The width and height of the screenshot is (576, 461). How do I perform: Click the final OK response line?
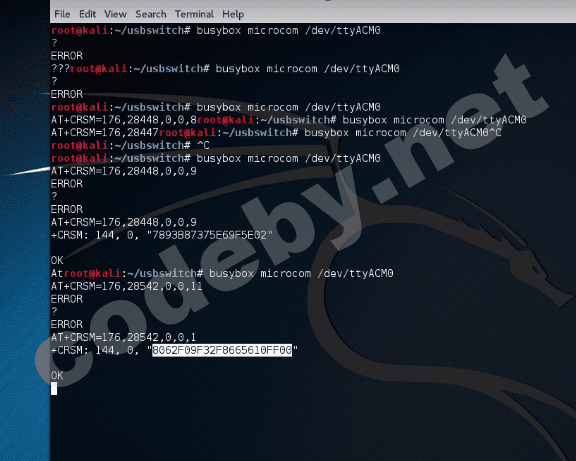point(57,375)
